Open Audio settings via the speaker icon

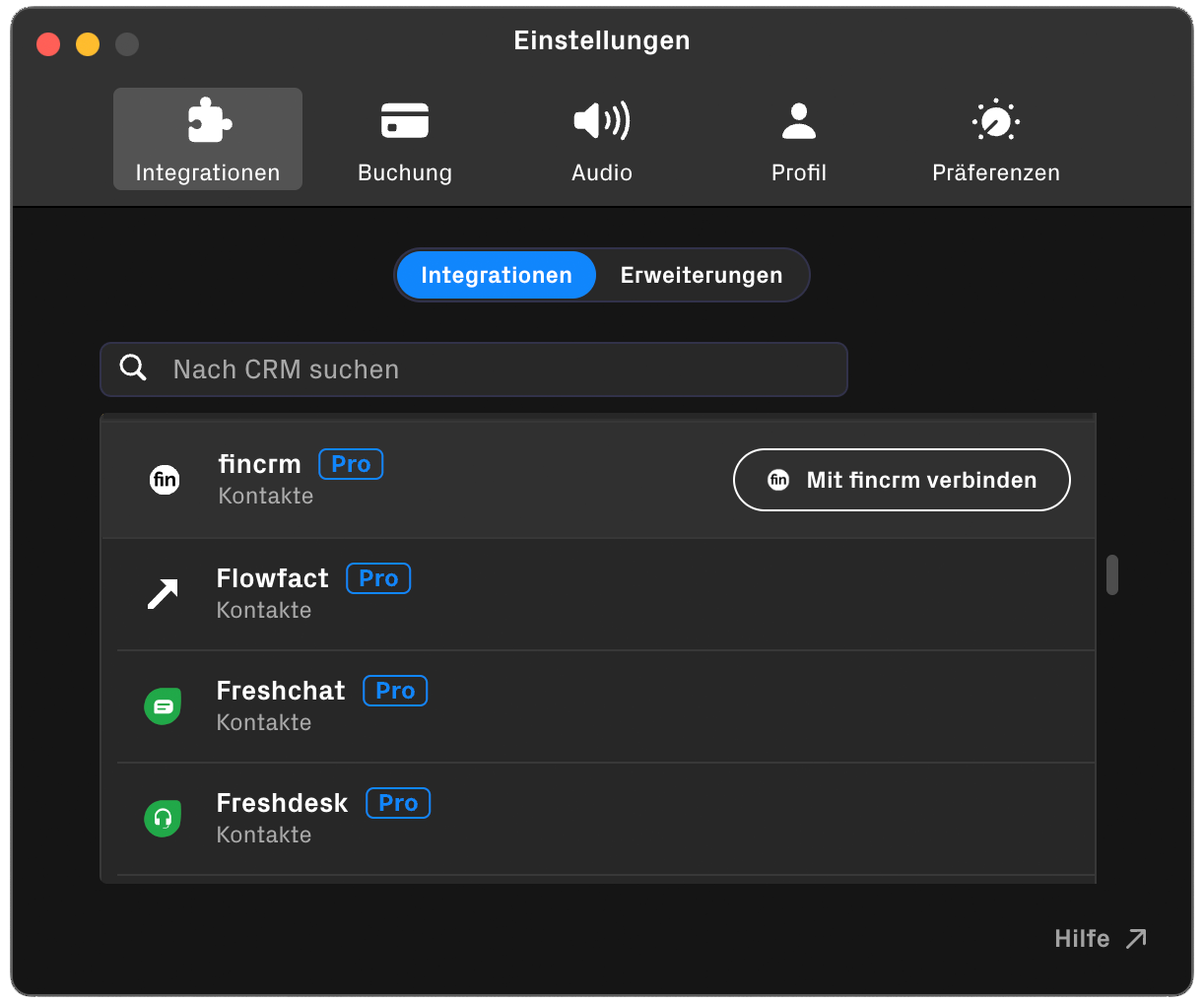click(x=601, y=119)
